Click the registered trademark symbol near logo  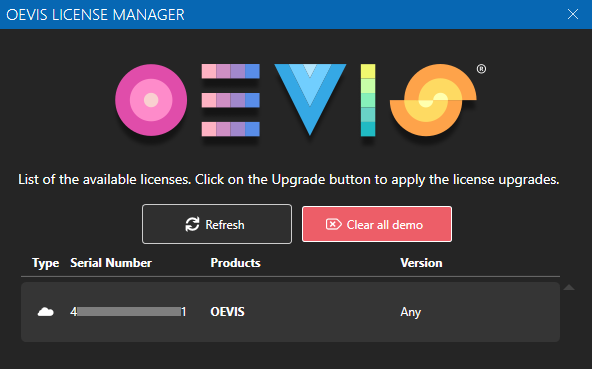point(481,69)
